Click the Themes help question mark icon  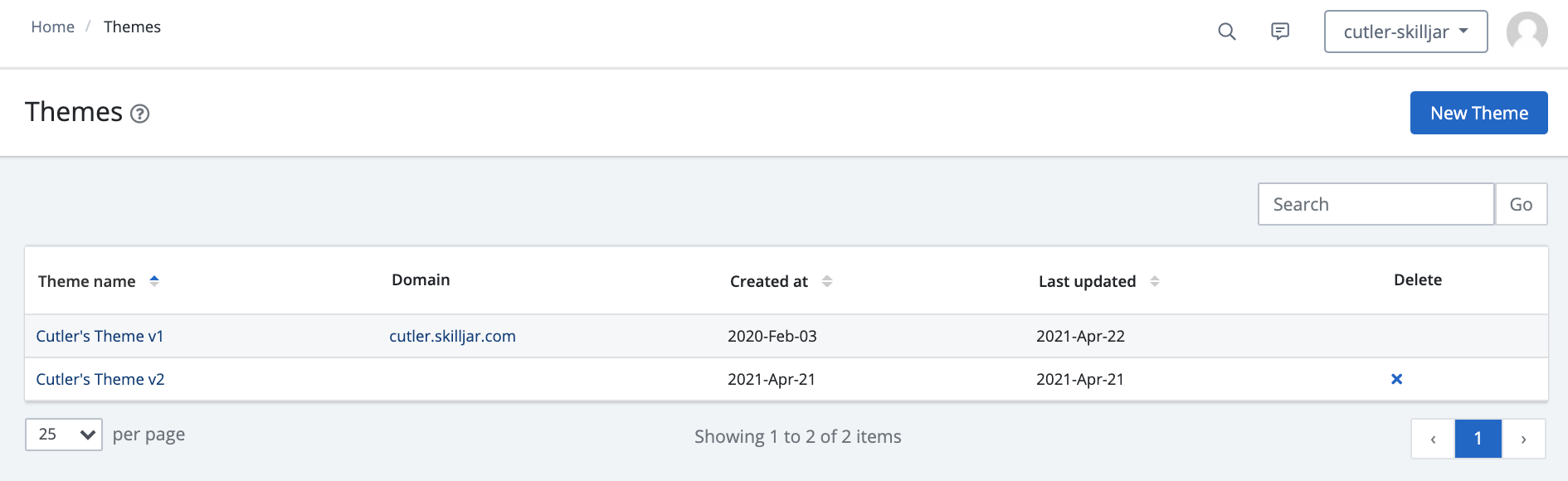[x=140, y=114]
